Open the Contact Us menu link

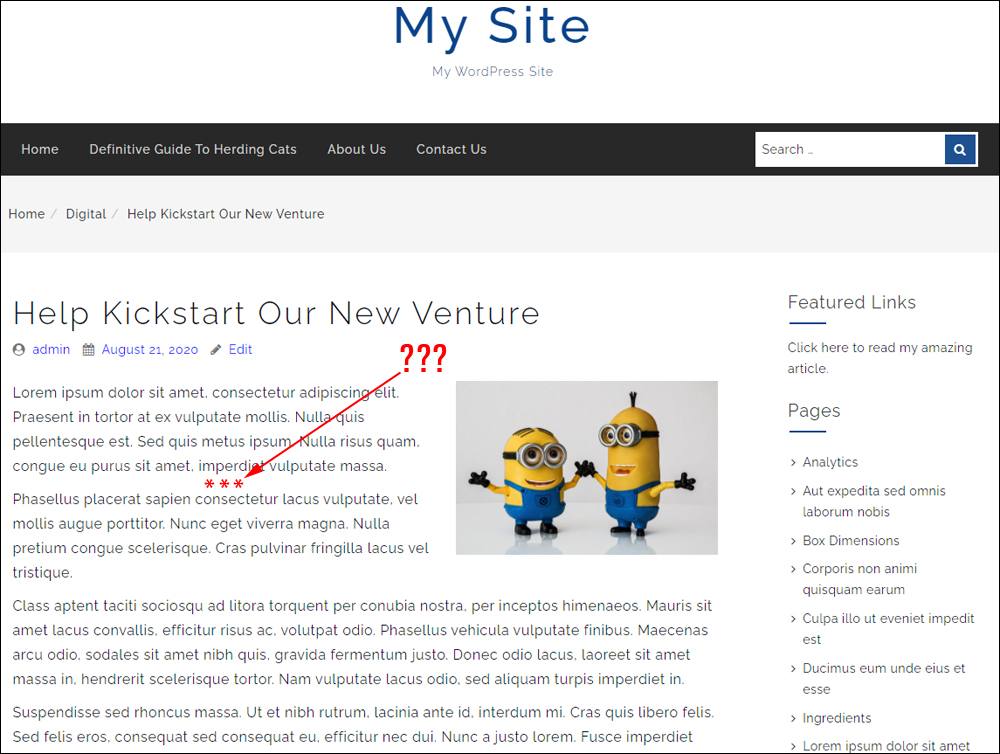click(x=452, y=149)
